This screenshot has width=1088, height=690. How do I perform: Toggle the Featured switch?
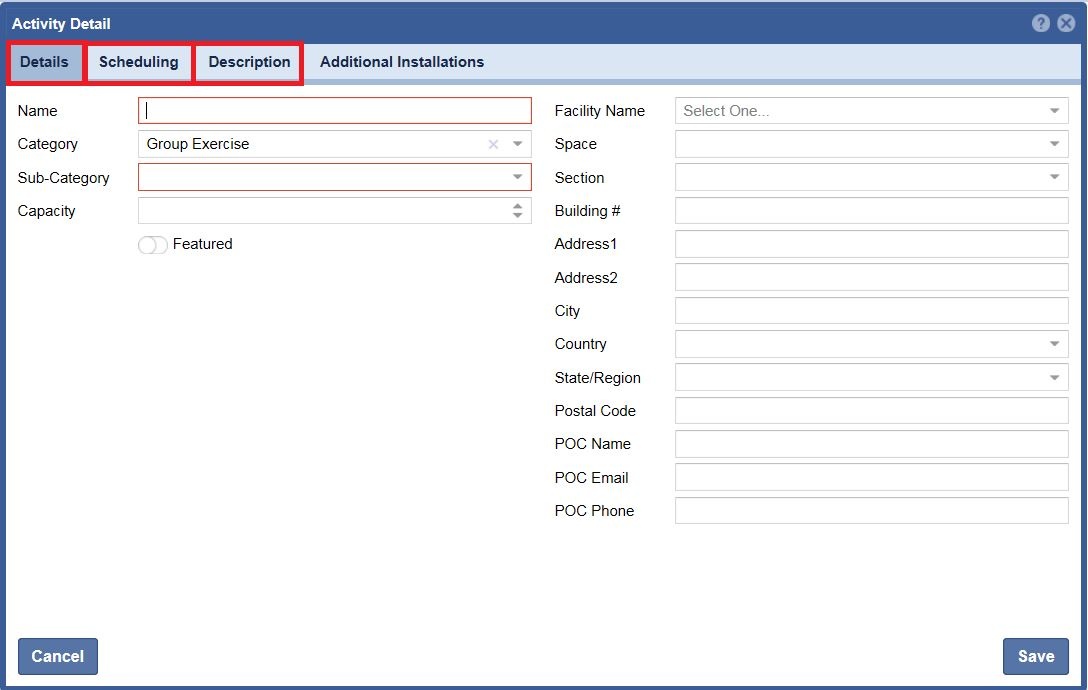click(x=153, y=245)
